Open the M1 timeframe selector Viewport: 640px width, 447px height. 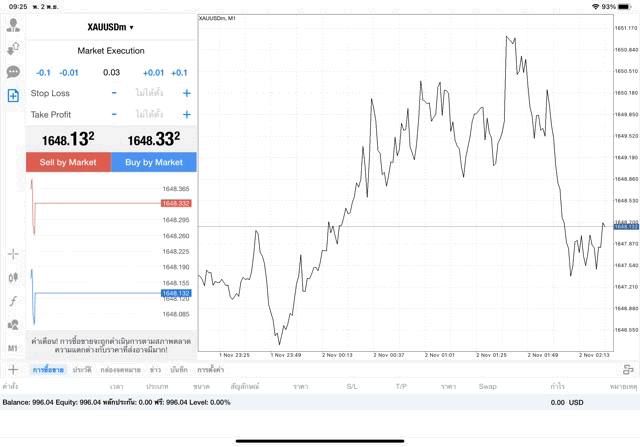(x=13, y=348)
